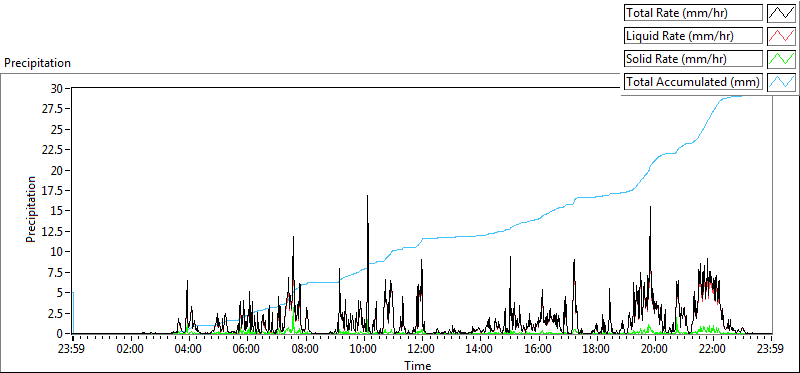Click the 10:00 x-axis time label

click(364, 349)
